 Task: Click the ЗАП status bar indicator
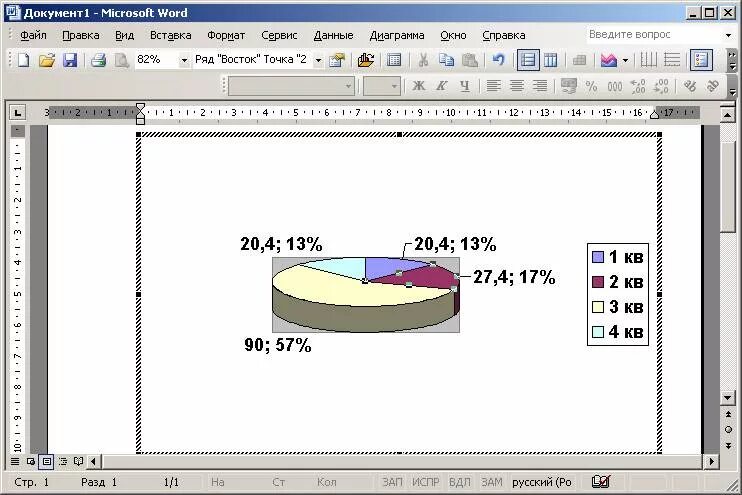pos(392,482)
